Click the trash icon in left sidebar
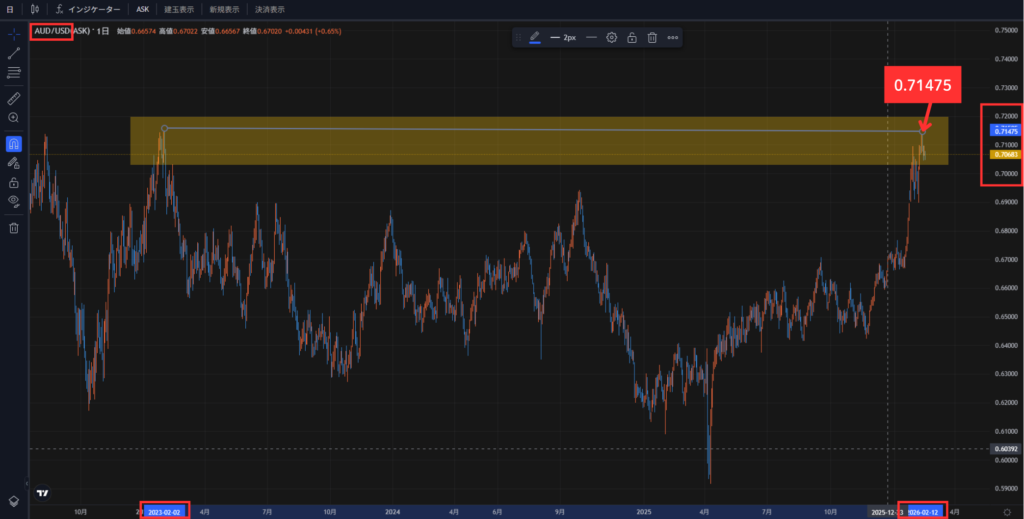The height and width of the screenshot is (519, 1024). point(14,228)
